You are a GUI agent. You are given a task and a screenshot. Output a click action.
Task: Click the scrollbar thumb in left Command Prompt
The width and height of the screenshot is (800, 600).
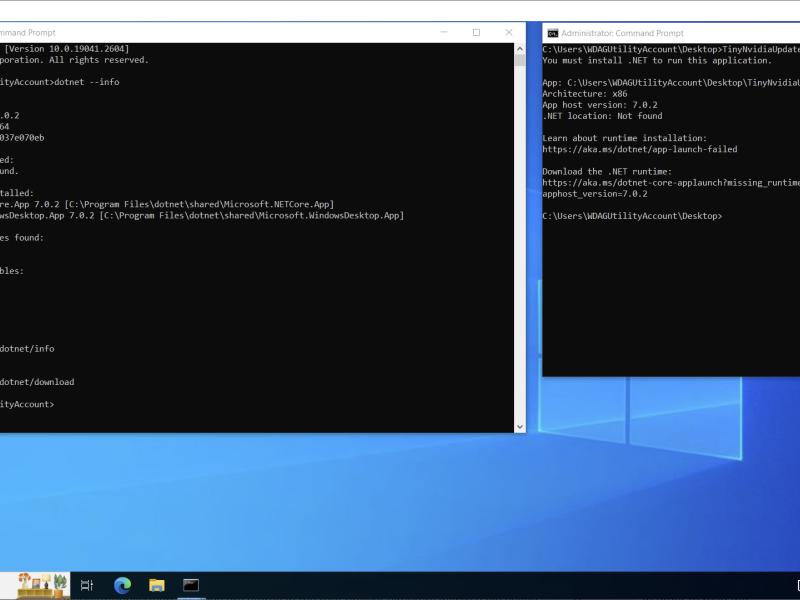click(520, 60)
